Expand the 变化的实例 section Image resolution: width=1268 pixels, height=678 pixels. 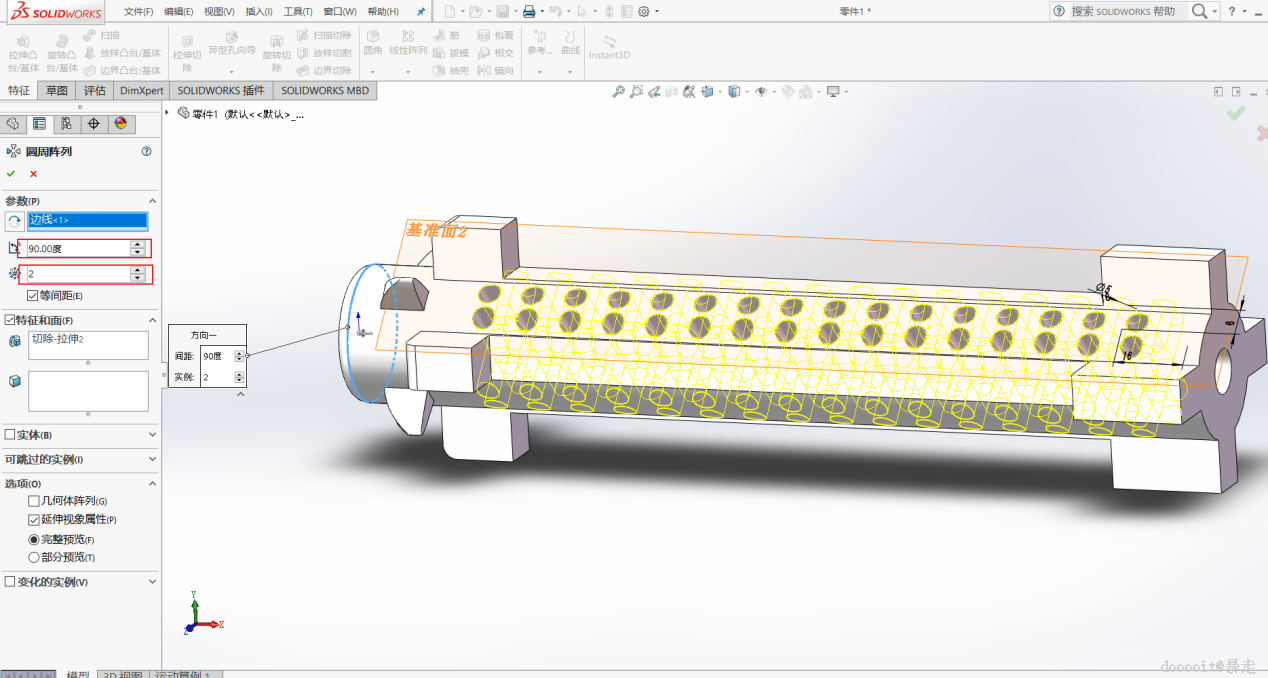[153, 581]
